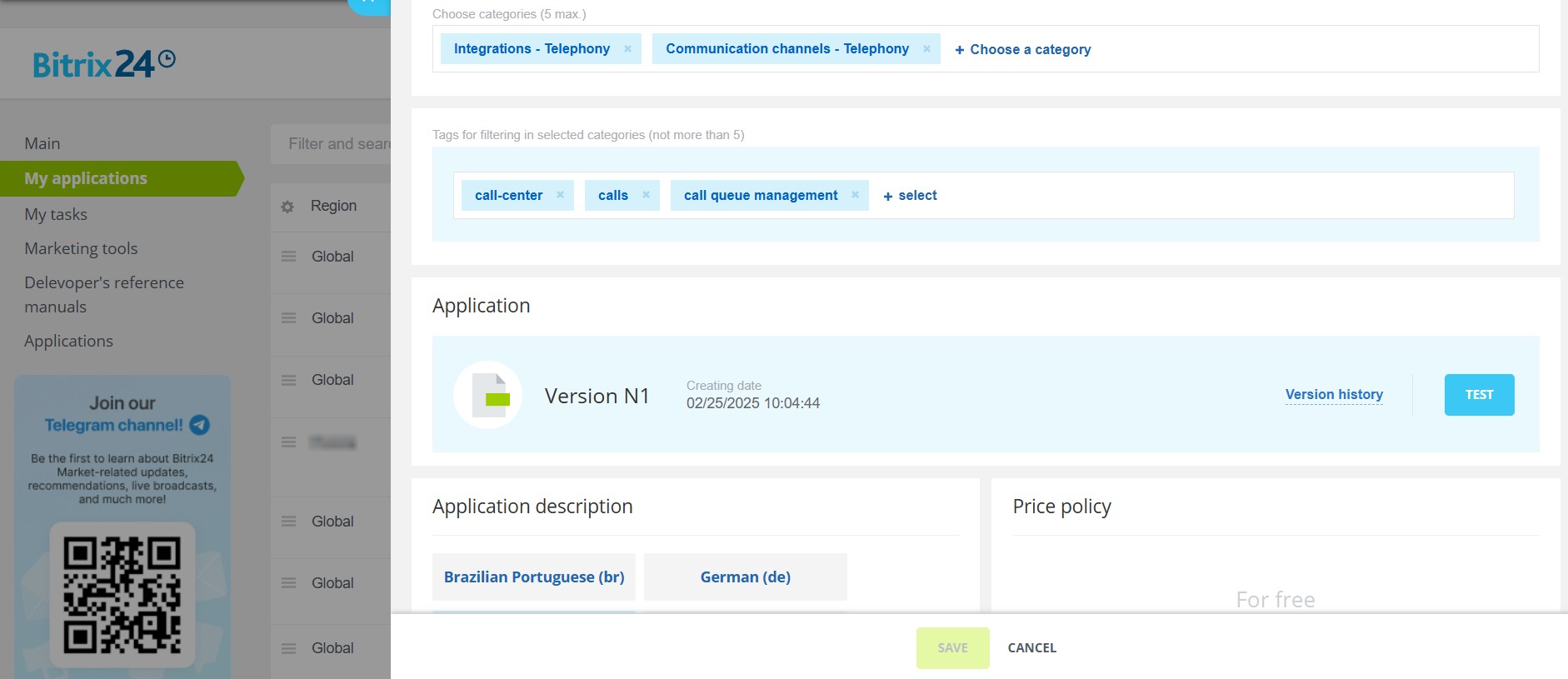This screenshot has height=679, width=1568.
Task: Go to Marketing tools section
Action: (81, 248)
